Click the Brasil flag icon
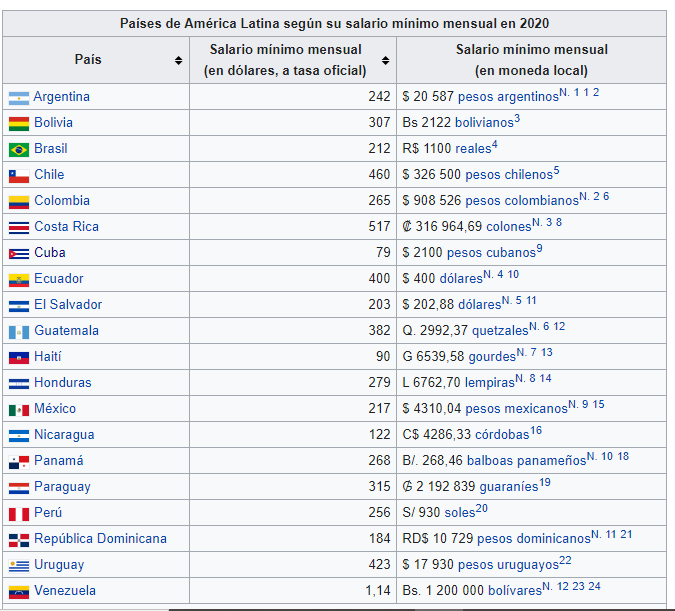 click(x=19, y=150)
